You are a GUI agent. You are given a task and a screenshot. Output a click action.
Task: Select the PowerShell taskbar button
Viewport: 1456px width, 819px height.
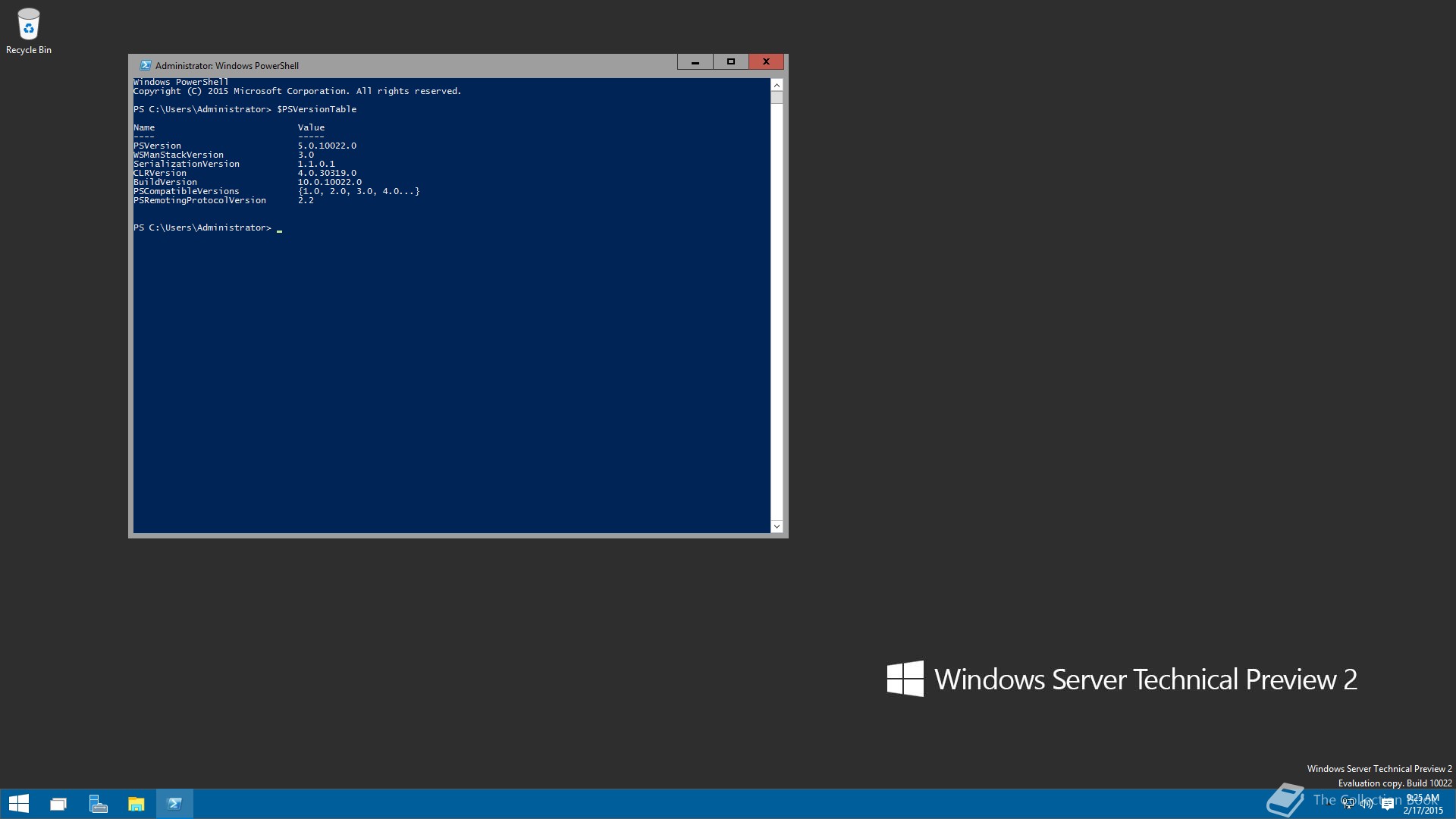click(174, 804)
